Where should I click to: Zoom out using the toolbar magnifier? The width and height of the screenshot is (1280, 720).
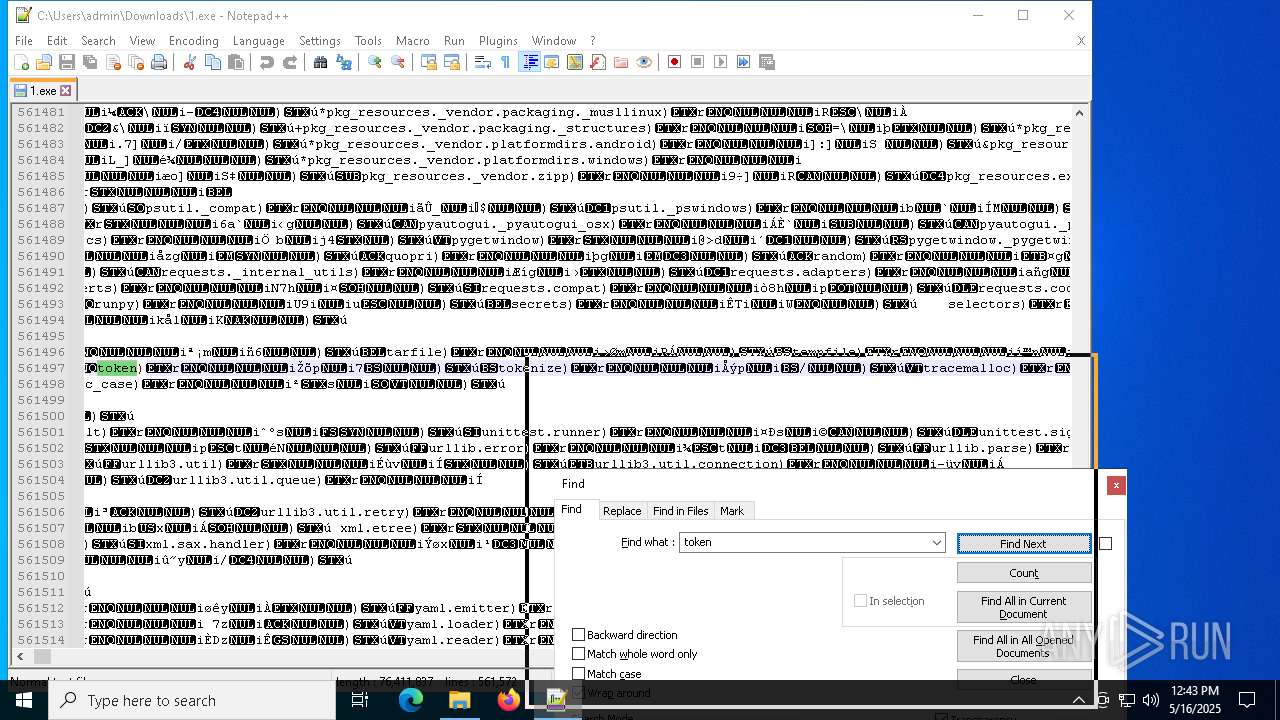pos(397,62)
